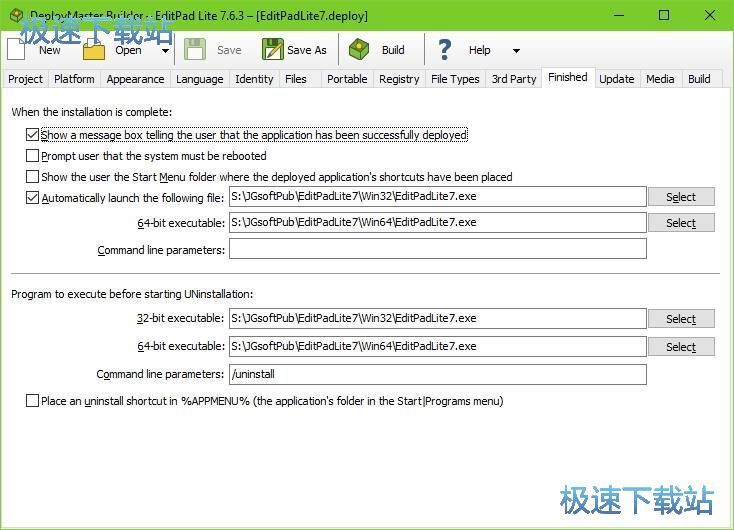
Task: Switch to the Identity tab
Action: pyautogui.click(x=254, y=79)
